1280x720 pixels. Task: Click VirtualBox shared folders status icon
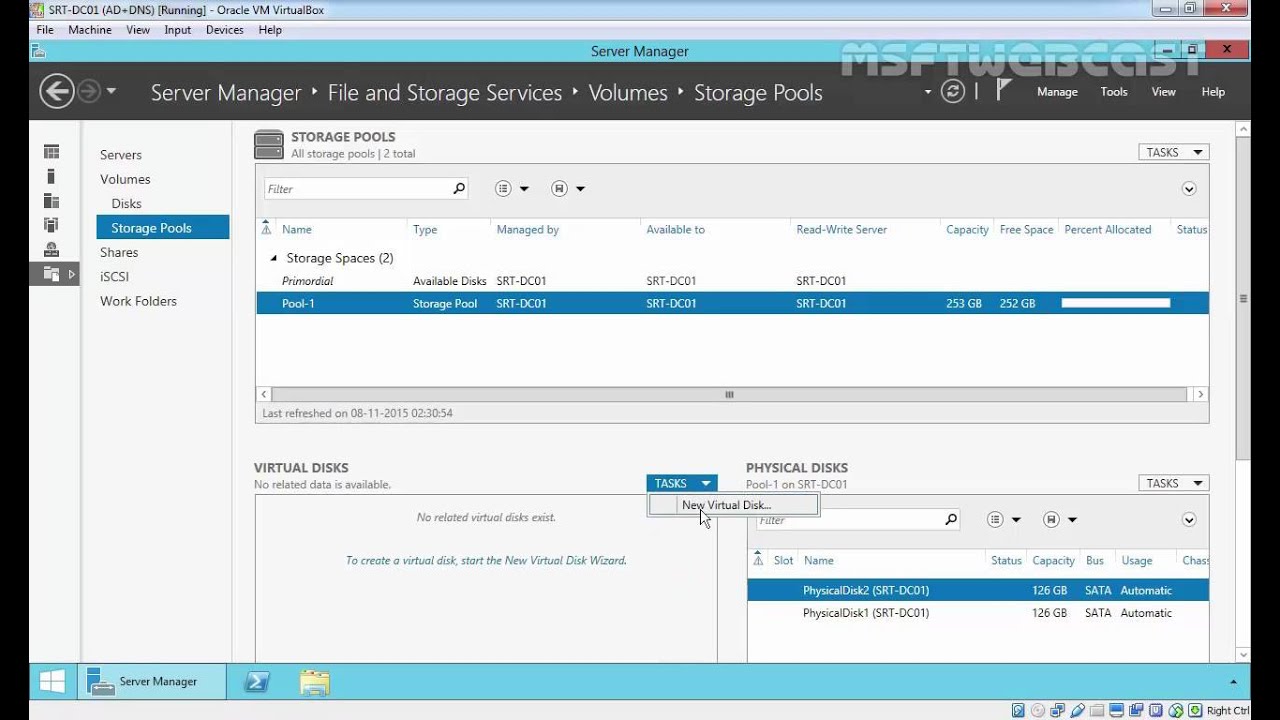coord(1097,711)
